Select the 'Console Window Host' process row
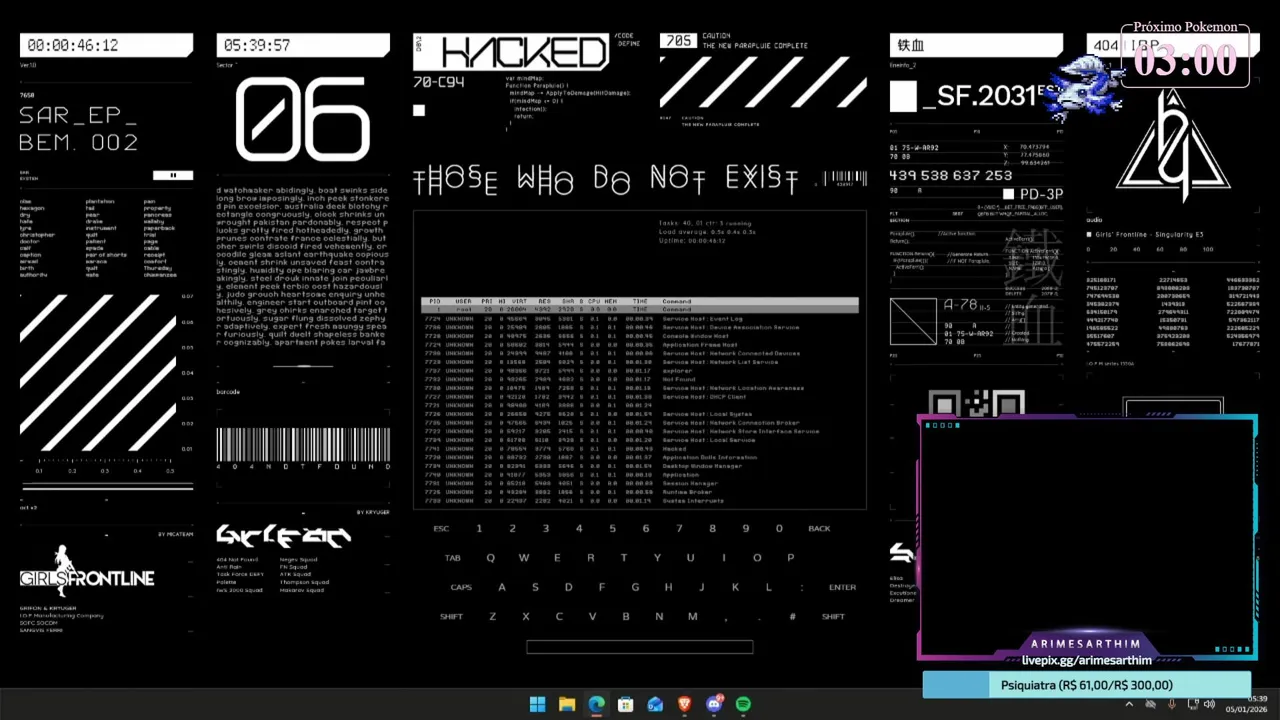Screen dimensions: 1280x720 [x=640, y=336]
